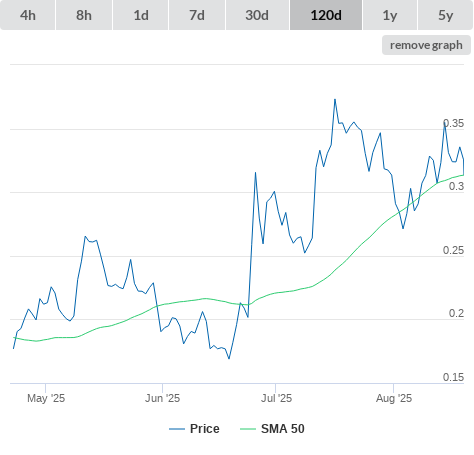Click the blue Price legend line marker
This screenshot has height=455, width=474.
point(177,429)
